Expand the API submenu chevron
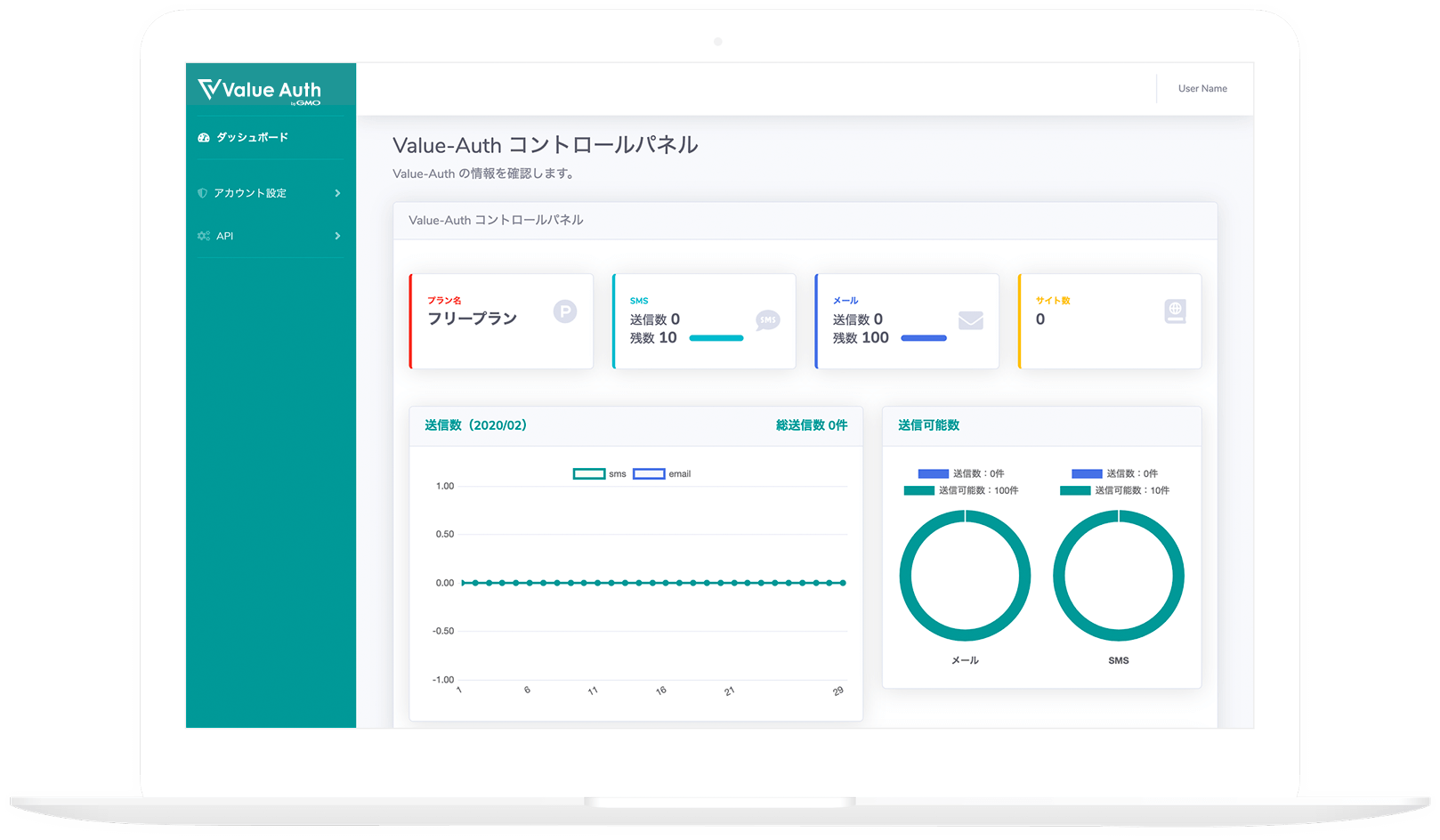Image resolution: width=1440 pixels, height=840 pixels. tap(337, 236)
